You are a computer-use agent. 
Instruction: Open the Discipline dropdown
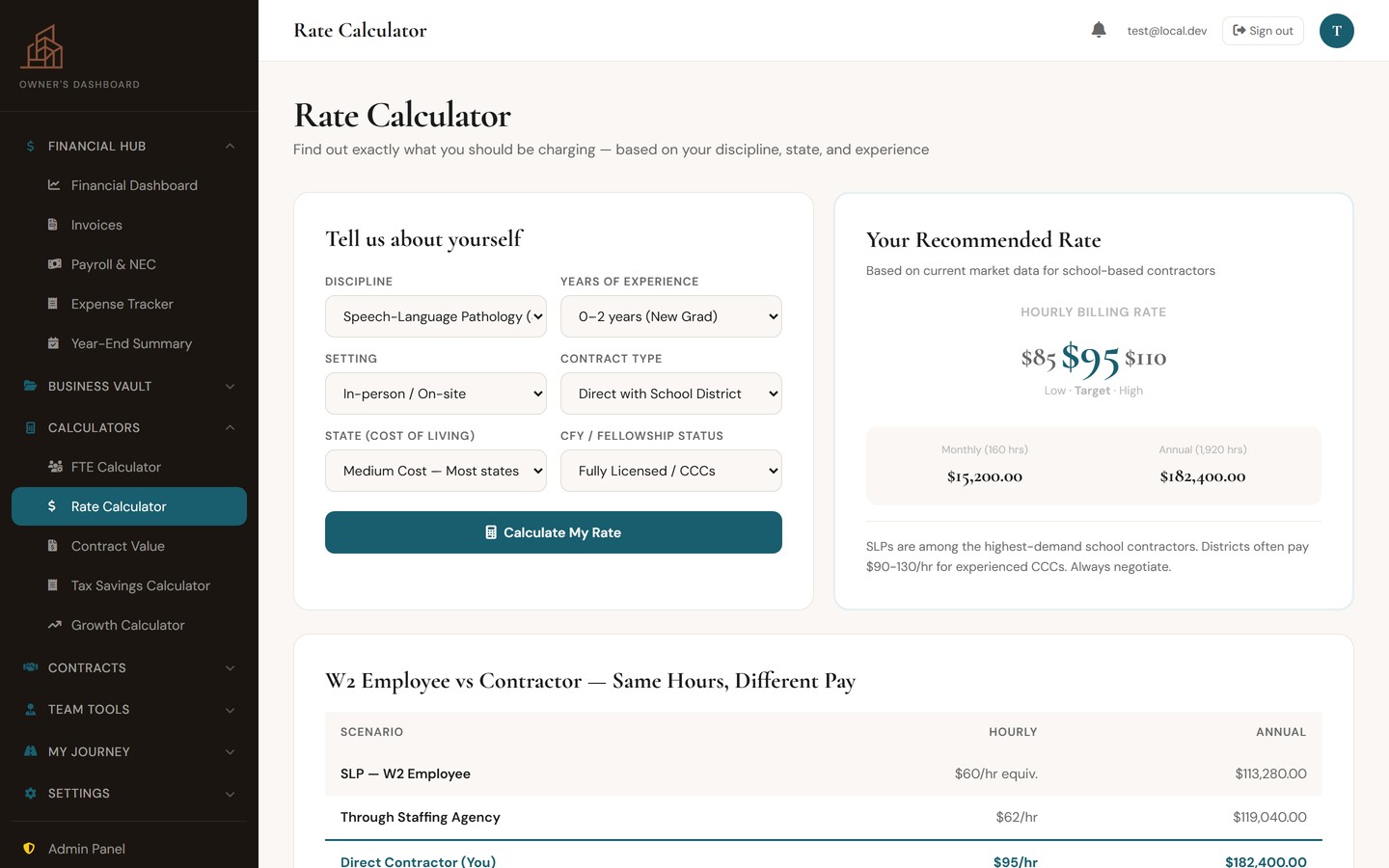click(x=436, y=316)
